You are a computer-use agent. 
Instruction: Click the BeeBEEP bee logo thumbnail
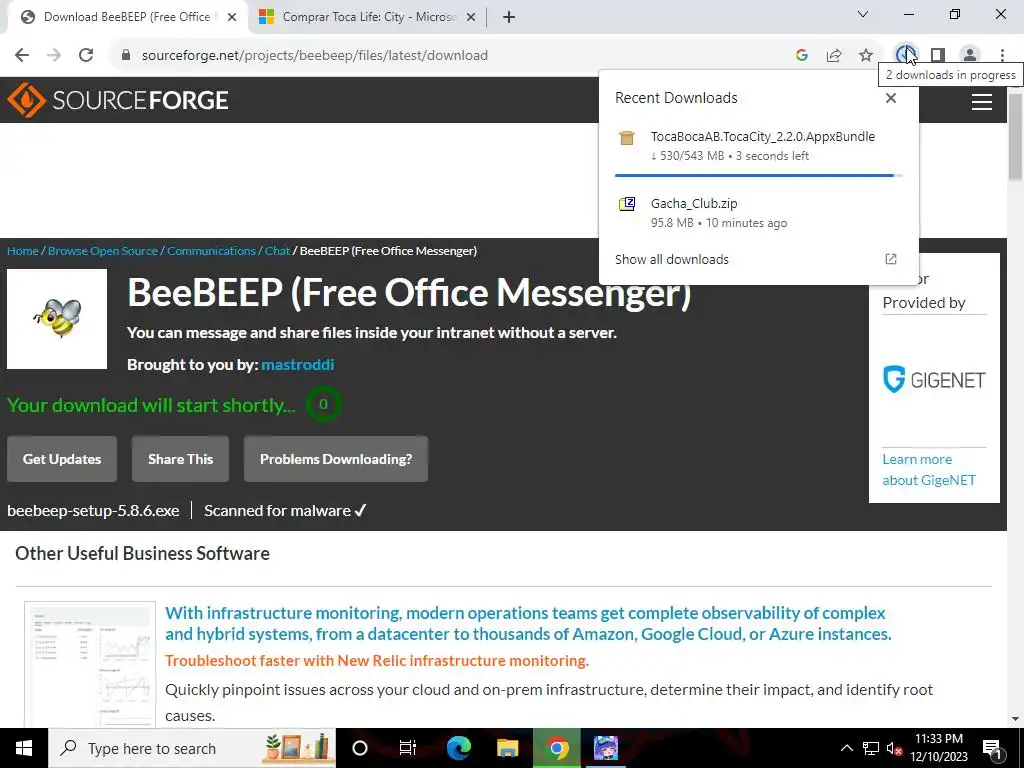pyautogui.click(x=57, y=319)
